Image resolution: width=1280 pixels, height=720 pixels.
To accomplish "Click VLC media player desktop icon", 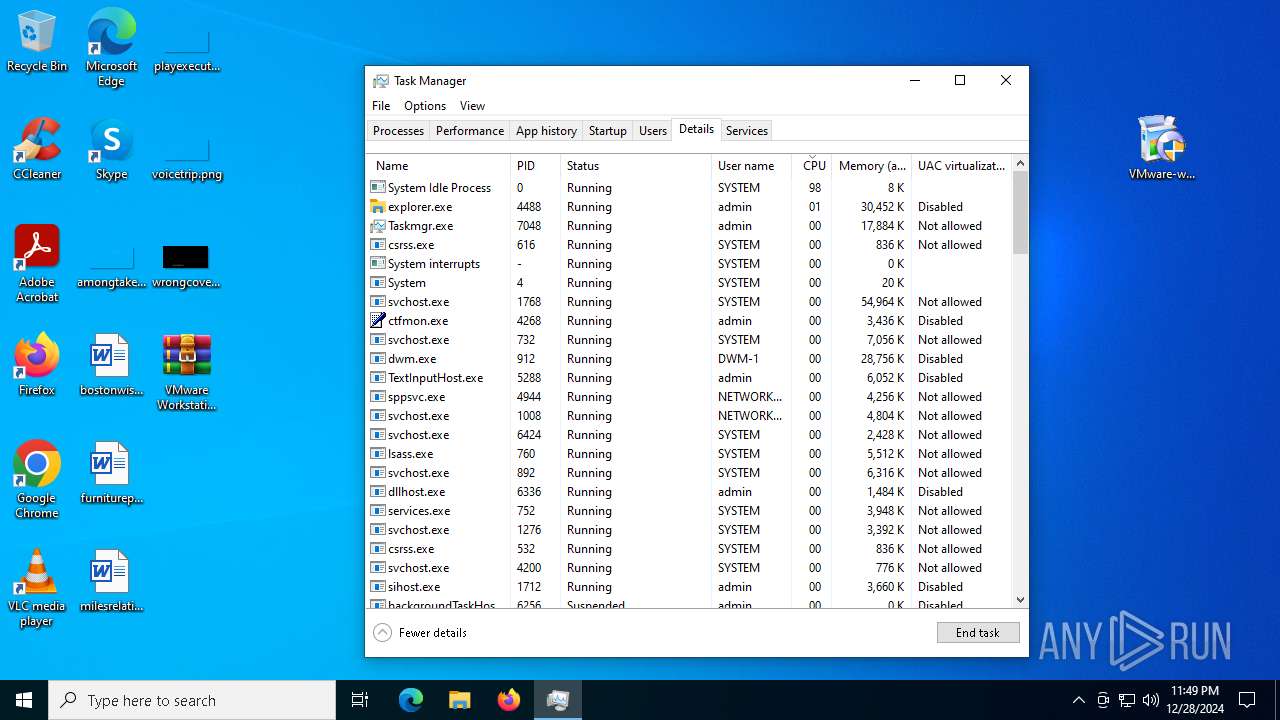I will pos(37,587).
